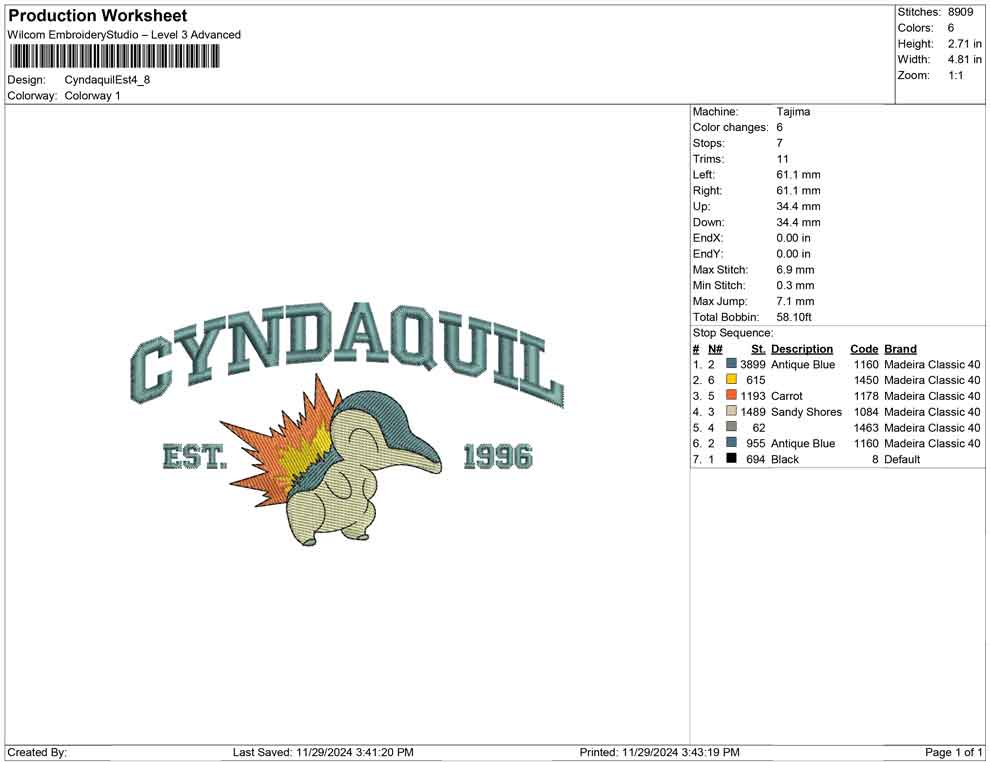Click the Carrot orange color swatch
Viewport: 990px width, 762px height.
pos(731,395)
